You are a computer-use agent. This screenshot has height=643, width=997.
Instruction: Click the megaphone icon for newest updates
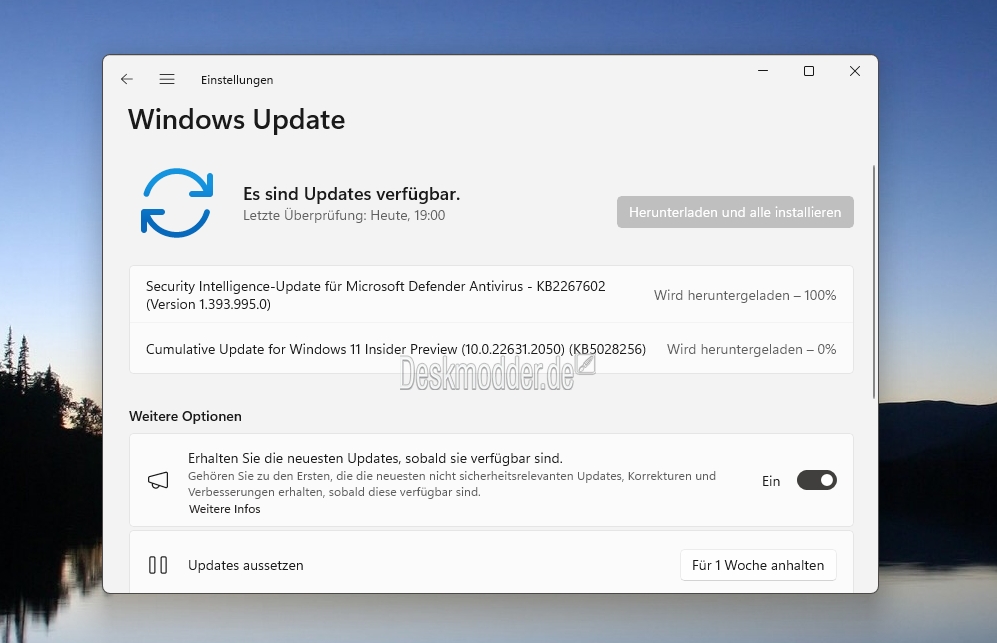point(158,480)
